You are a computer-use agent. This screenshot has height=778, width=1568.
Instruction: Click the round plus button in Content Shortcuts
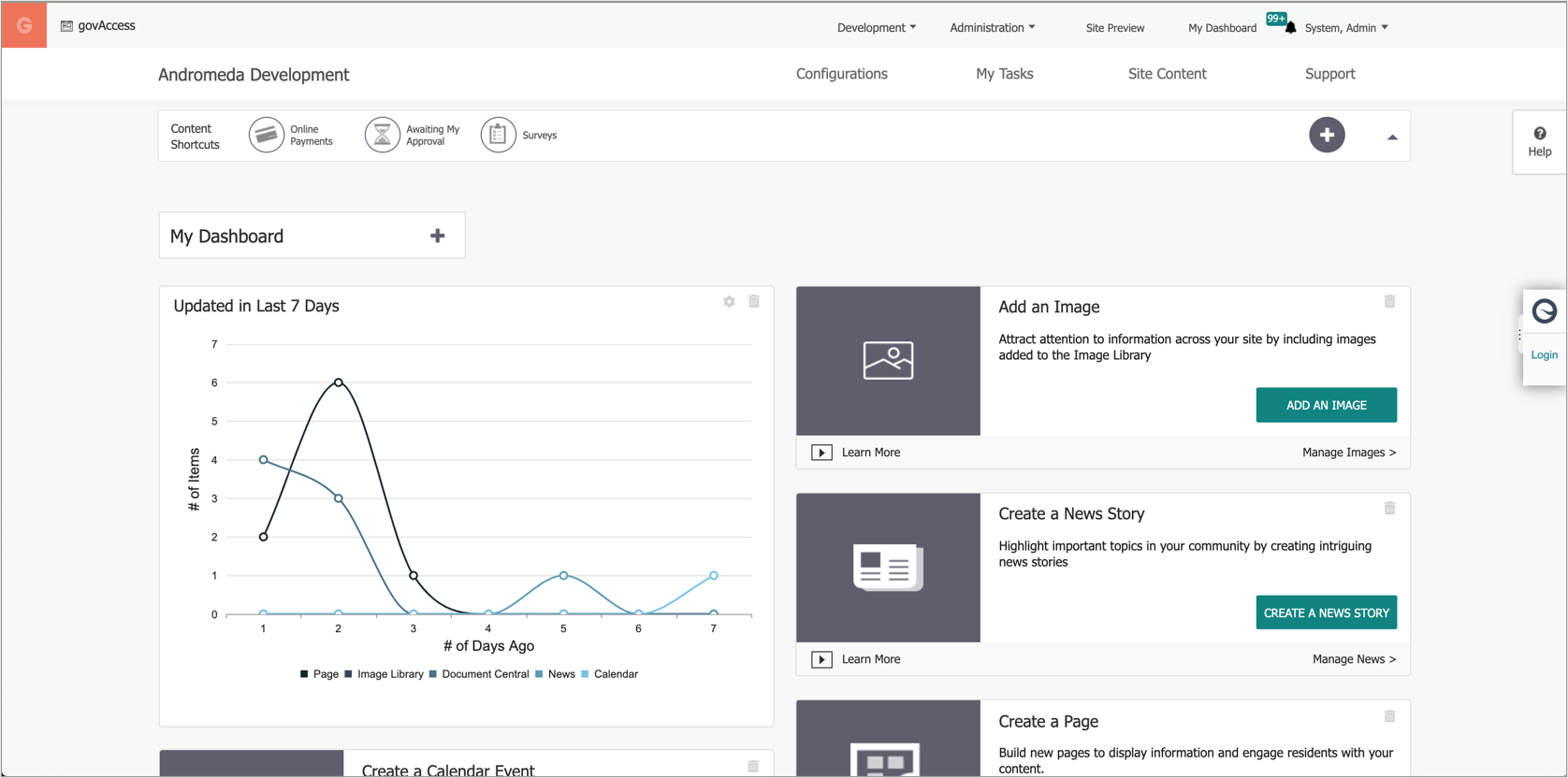[1326, 136]
